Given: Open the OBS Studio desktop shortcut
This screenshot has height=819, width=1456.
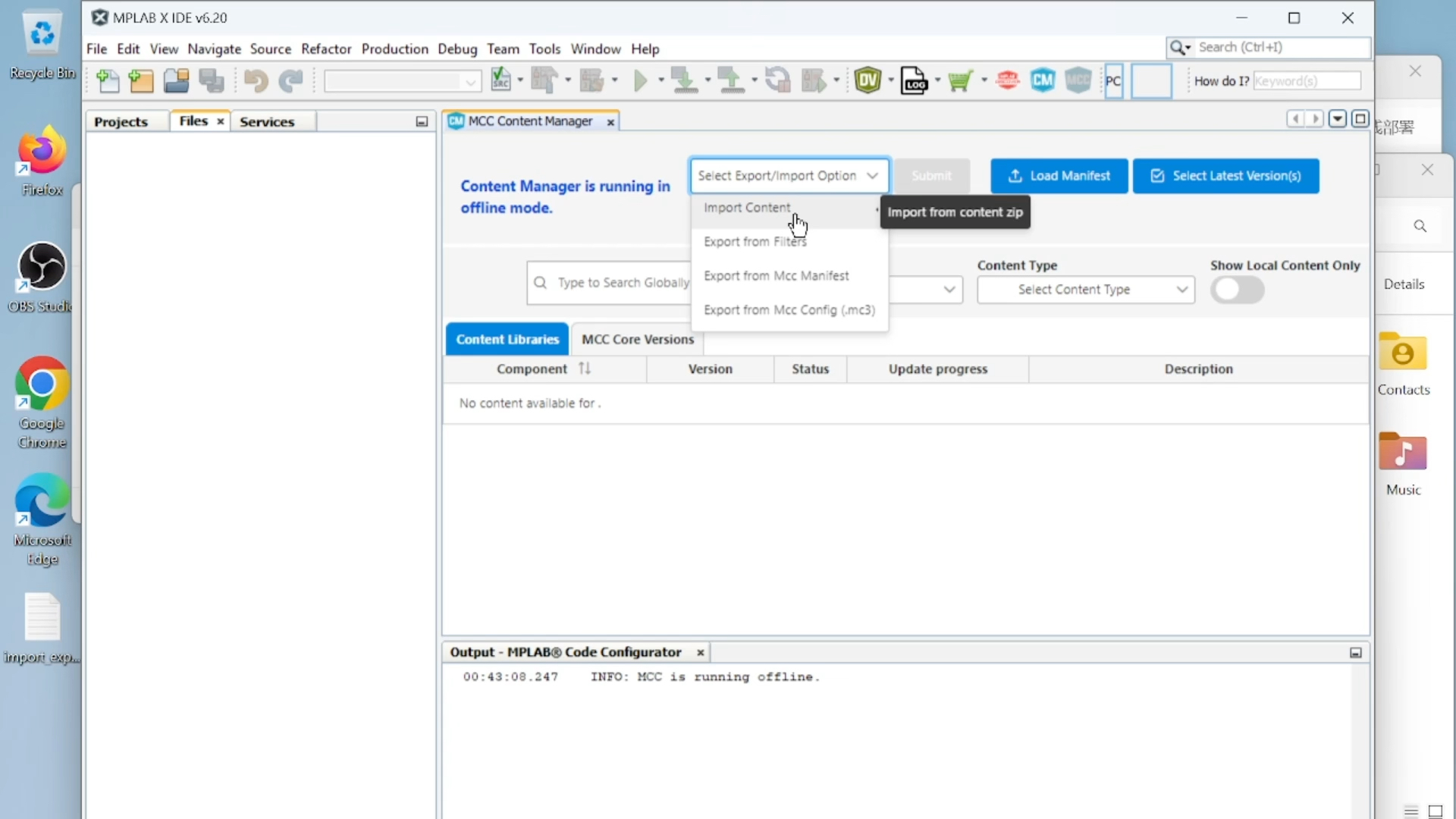Looking at the screenshot, I should point(42,278).
